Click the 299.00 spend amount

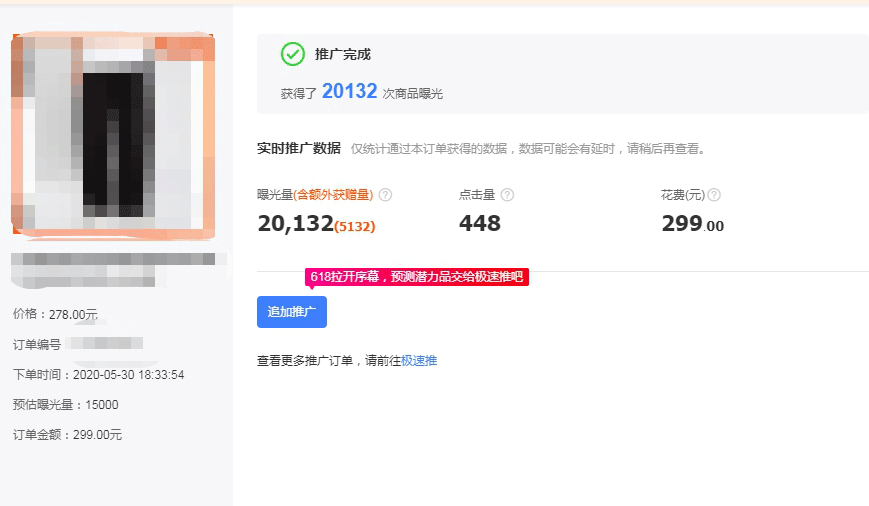(692, 224)
